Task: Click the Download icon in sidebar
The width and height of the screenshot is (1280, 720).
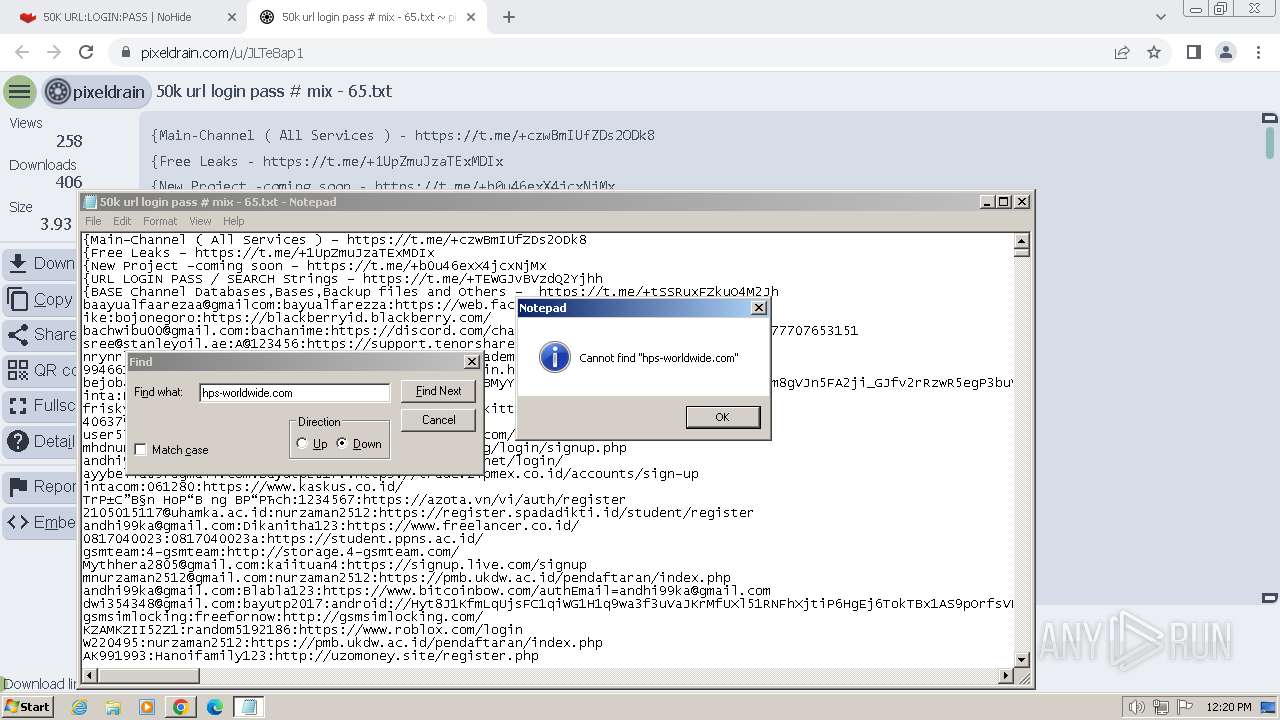Action: click(18, 263)
